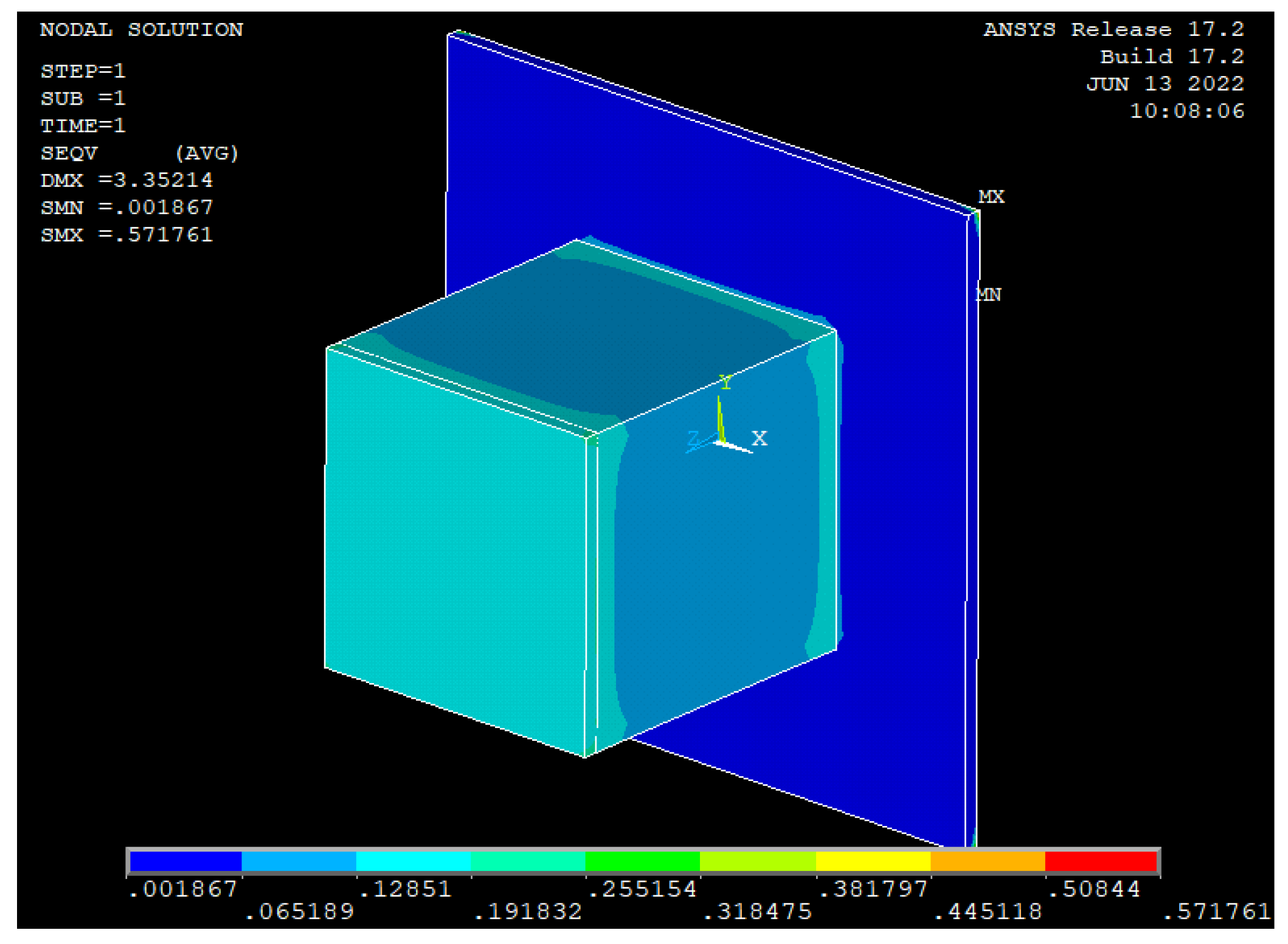Click the X axis triad label
Screen dimensions: 1288x944
(x=759, y=439)
